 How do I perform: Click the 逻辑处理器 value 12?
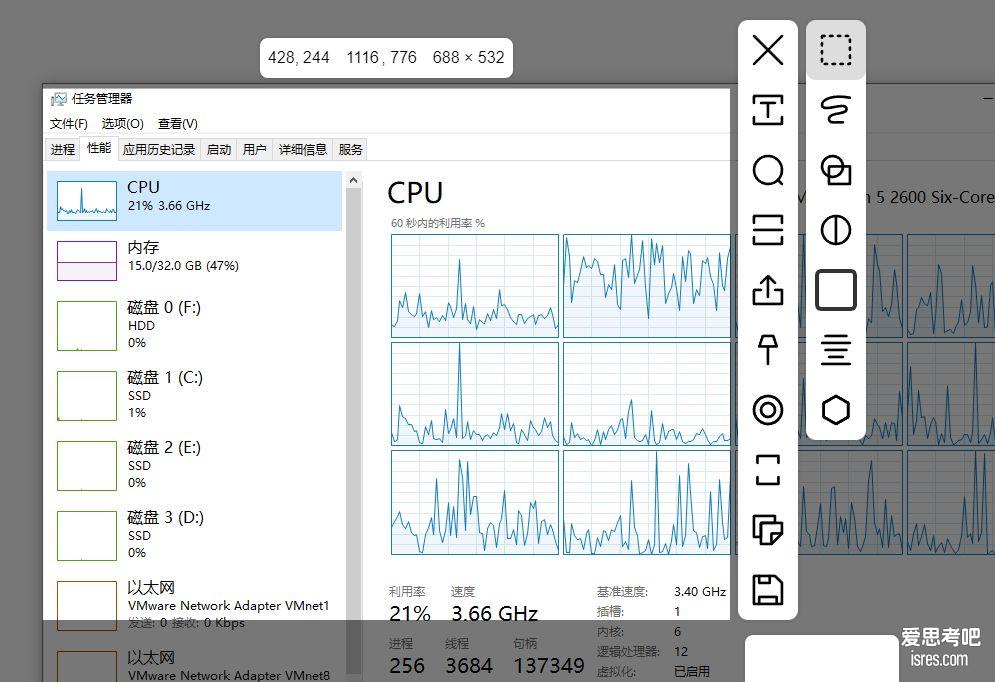[681, 652]
